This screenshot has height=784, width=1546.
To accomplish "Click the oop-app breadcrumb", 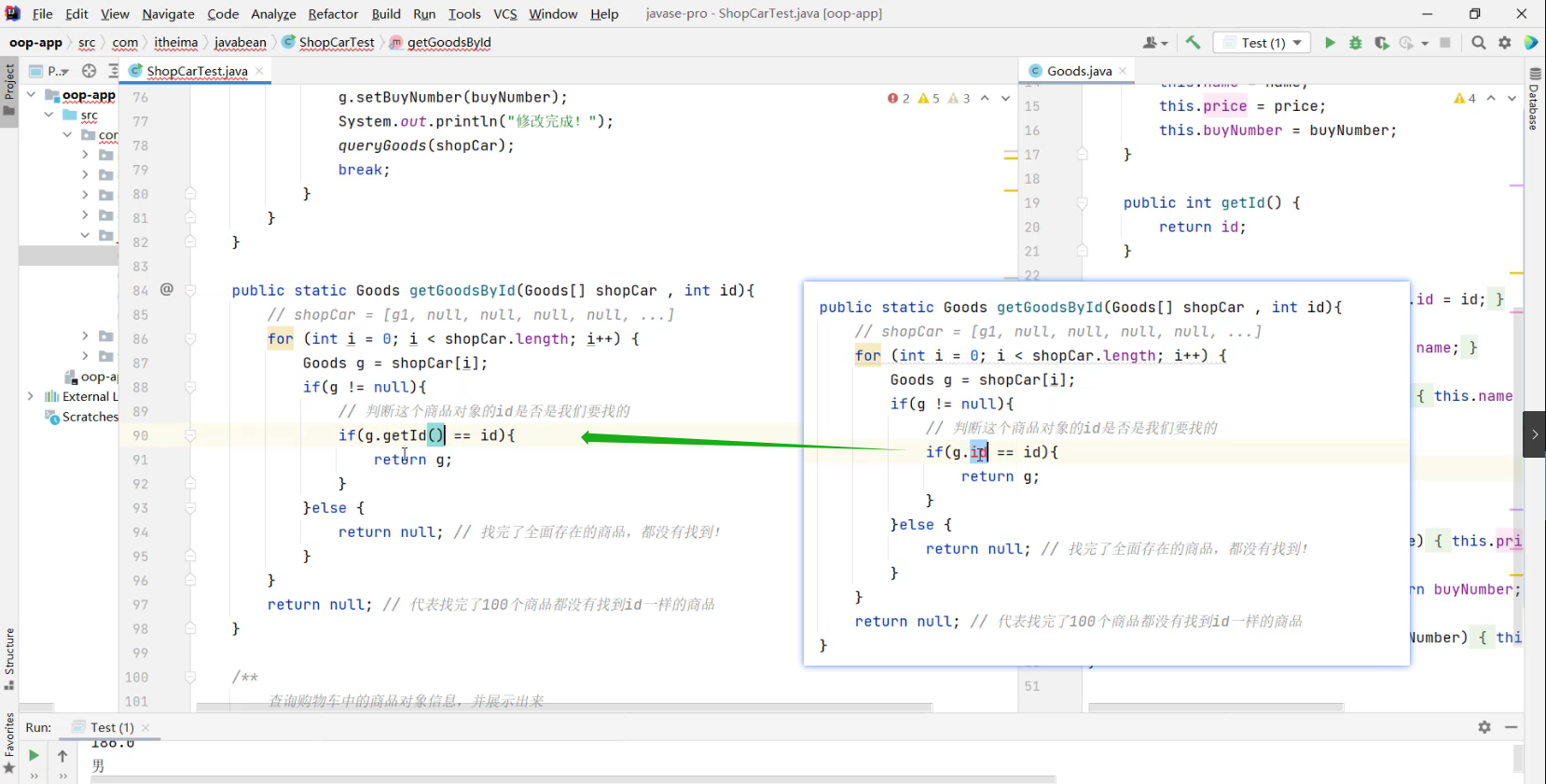I will click(35, 43).
